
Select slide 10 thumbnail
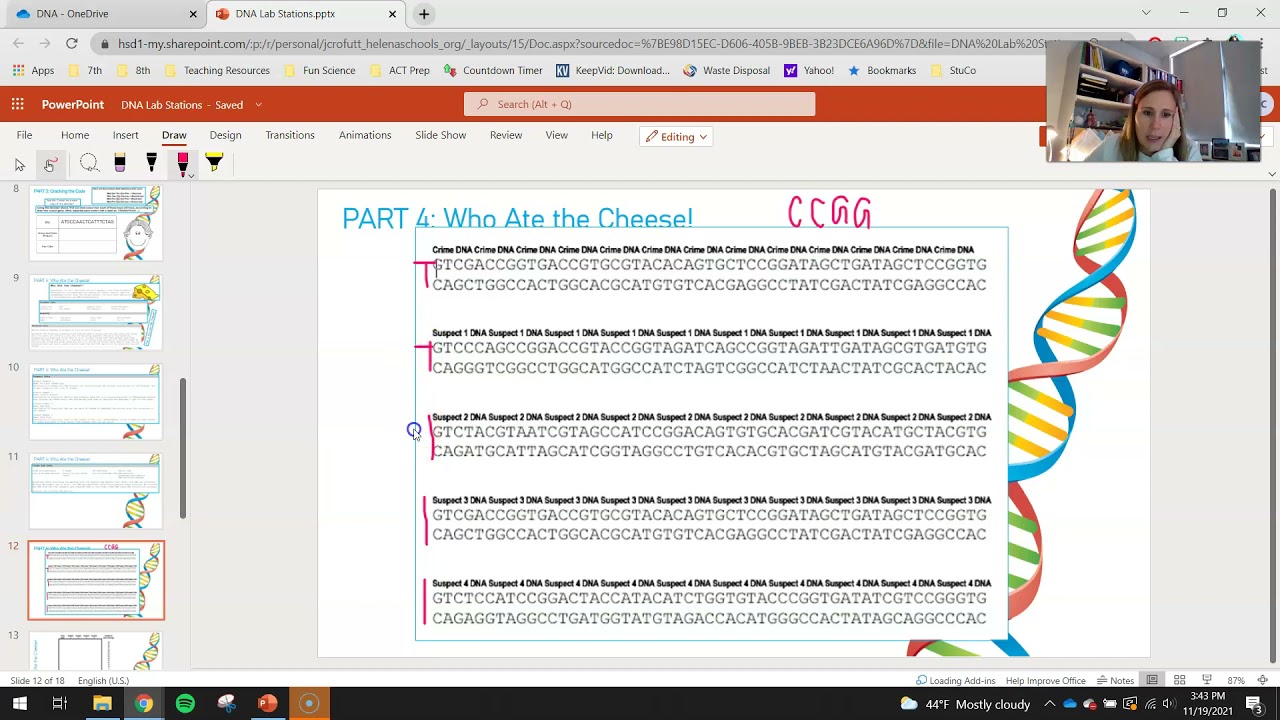(x=96, y=402)
